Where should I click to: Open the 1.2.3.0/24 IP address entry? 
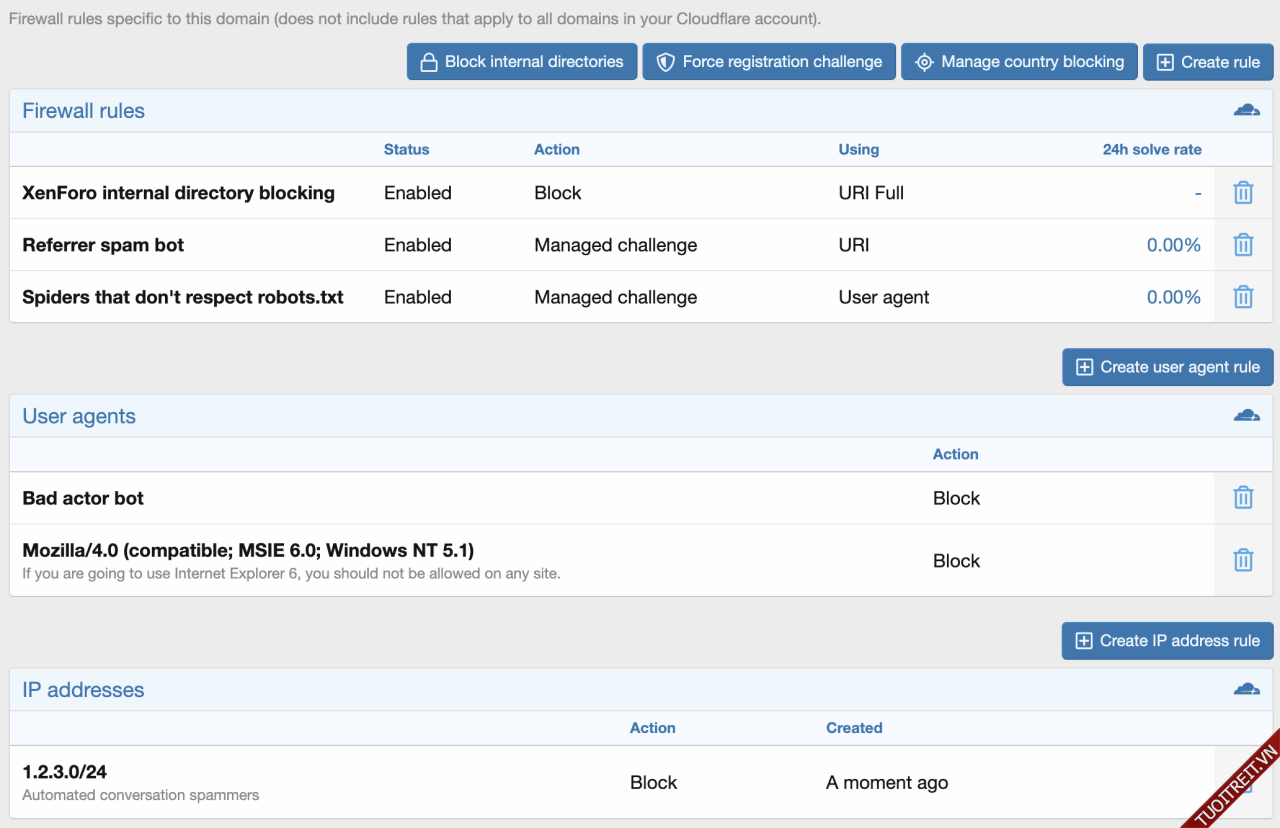(65, 772)
